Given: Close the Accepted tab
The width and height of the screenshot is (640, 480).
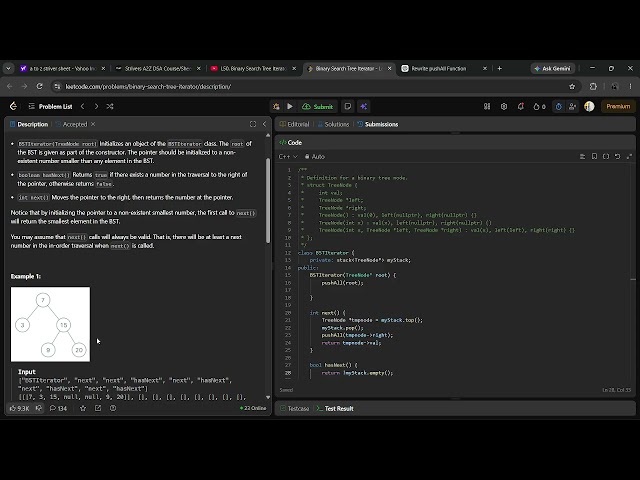Looking at the screenshot, I should click(x=93, y=124).
